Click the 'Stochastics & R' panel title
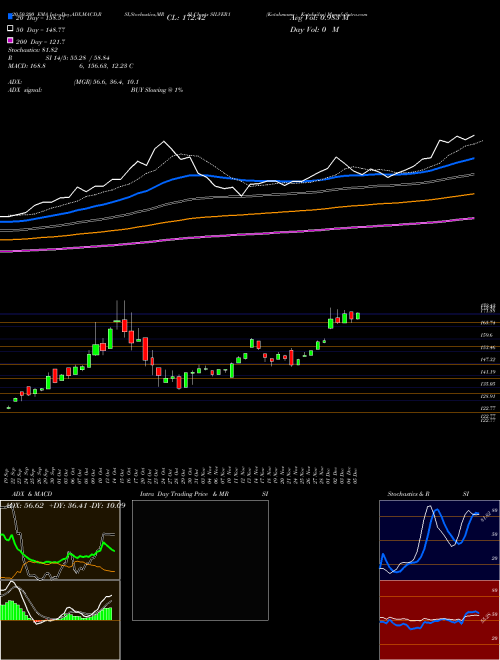Screen dimensions: 500x660 408,494
